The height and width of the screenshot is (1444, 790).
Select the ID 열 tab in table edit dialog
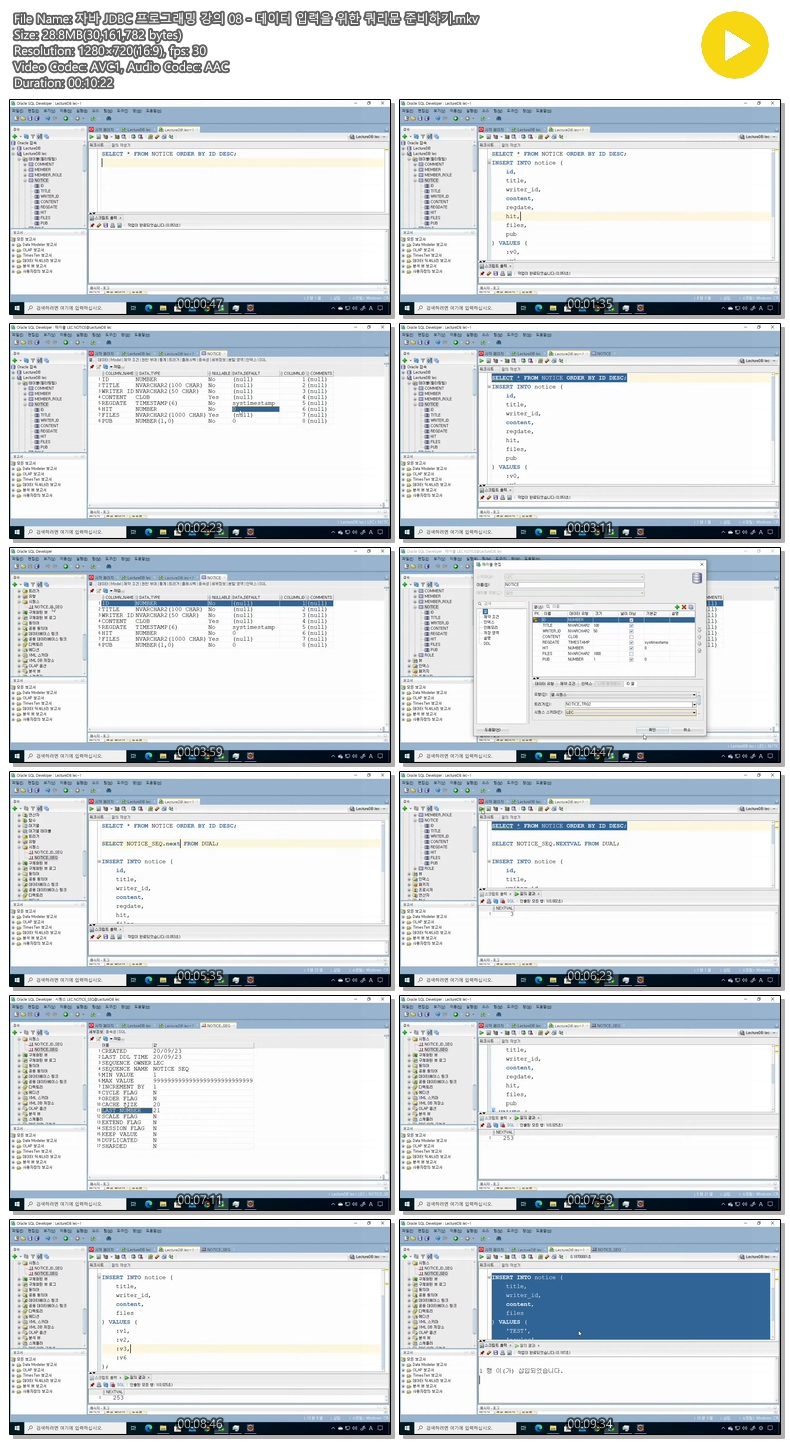630,684
